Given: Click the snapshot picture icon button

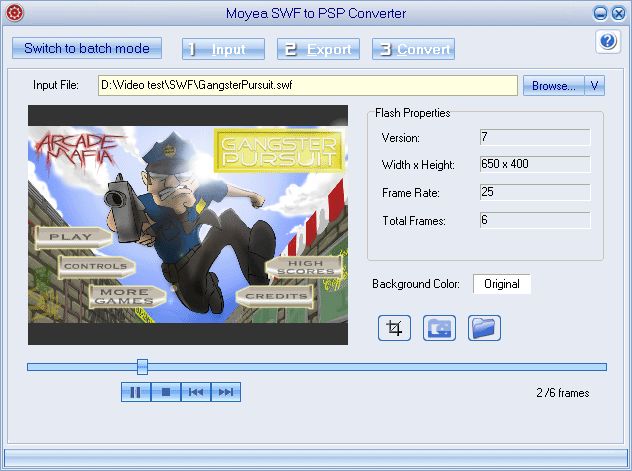Looking at the screenshot, I should (439, 328).
